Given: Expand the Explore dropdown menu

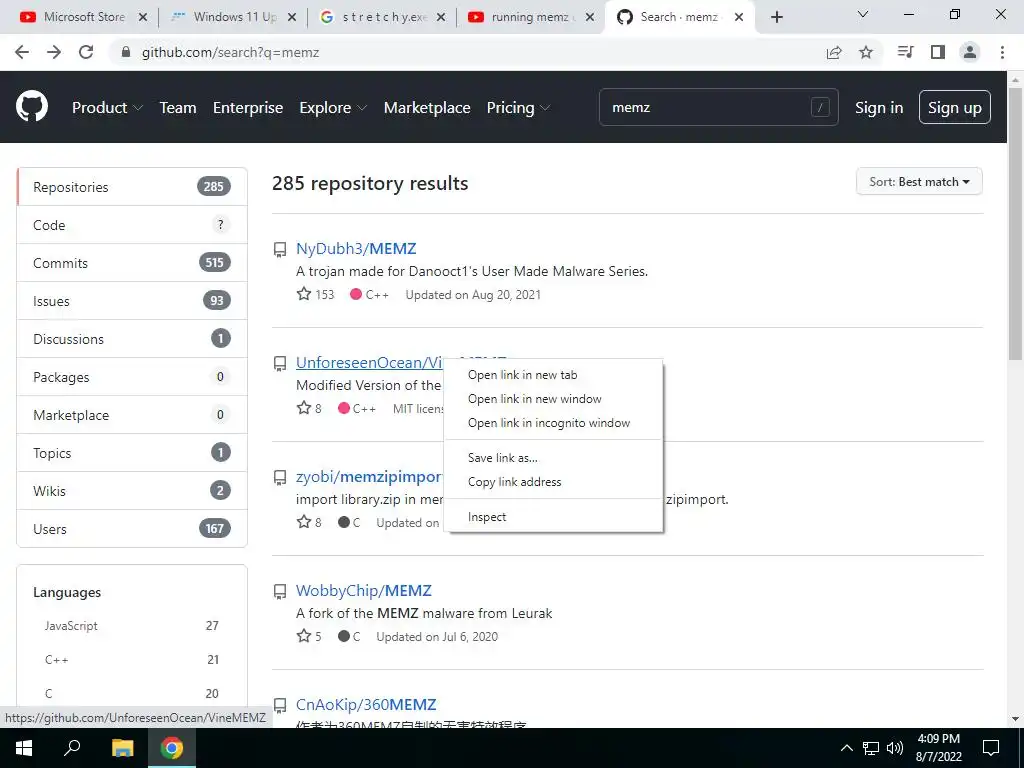Looking at the screenshot, I should coord(333,108).
